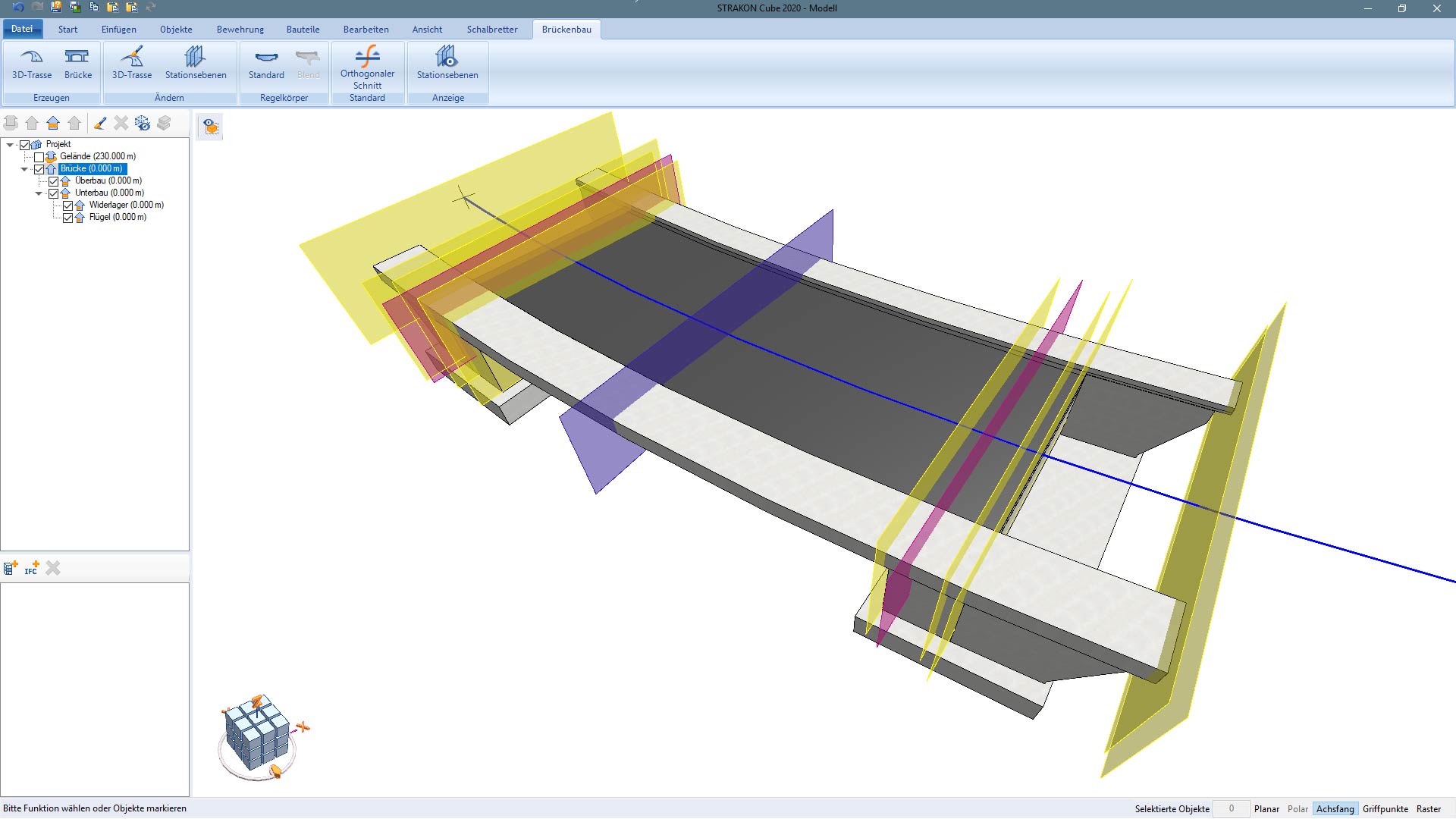
Task: Switch to the Start ribbon tab
Action: point(67,29)
